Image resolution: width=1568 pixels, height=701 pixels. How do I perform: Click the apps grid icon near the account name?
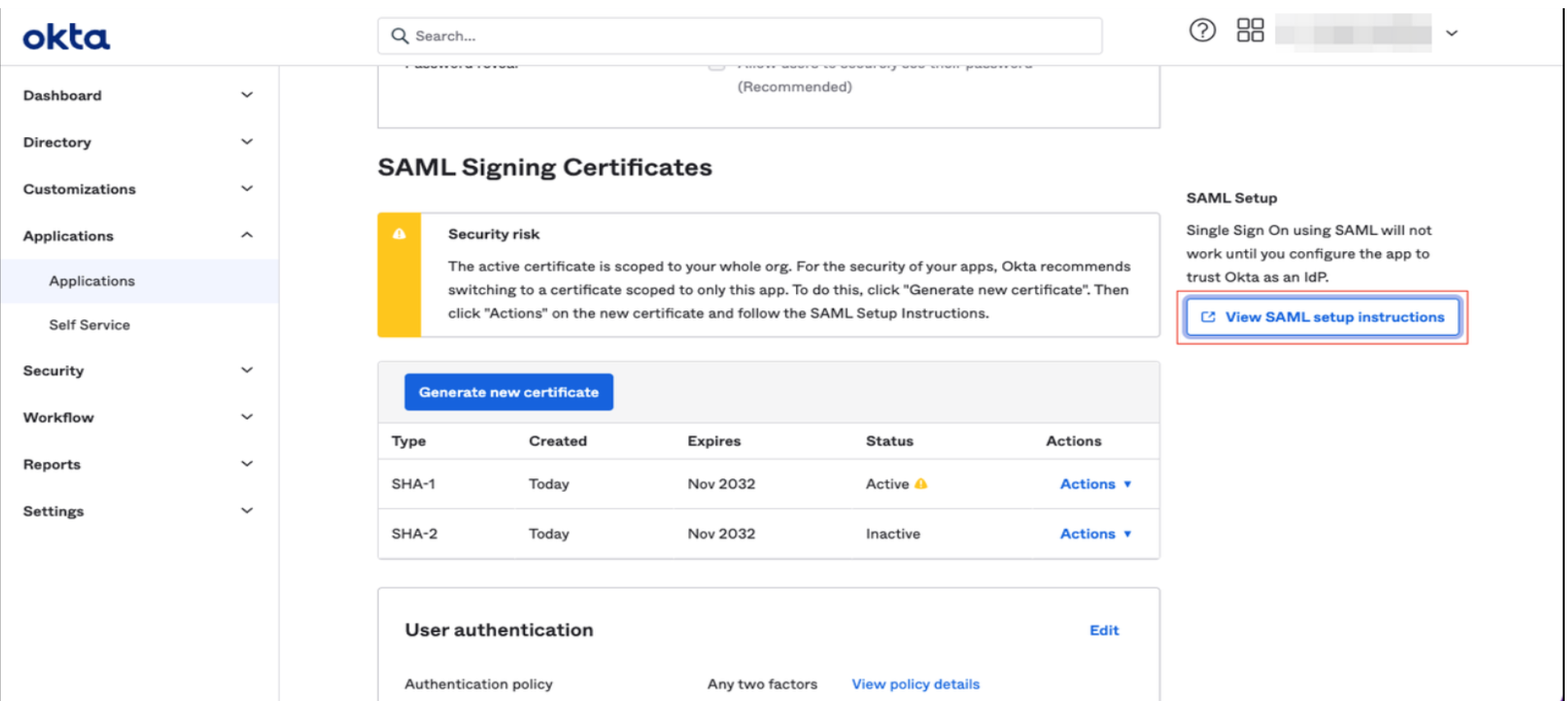click(x=1249, y=30)
